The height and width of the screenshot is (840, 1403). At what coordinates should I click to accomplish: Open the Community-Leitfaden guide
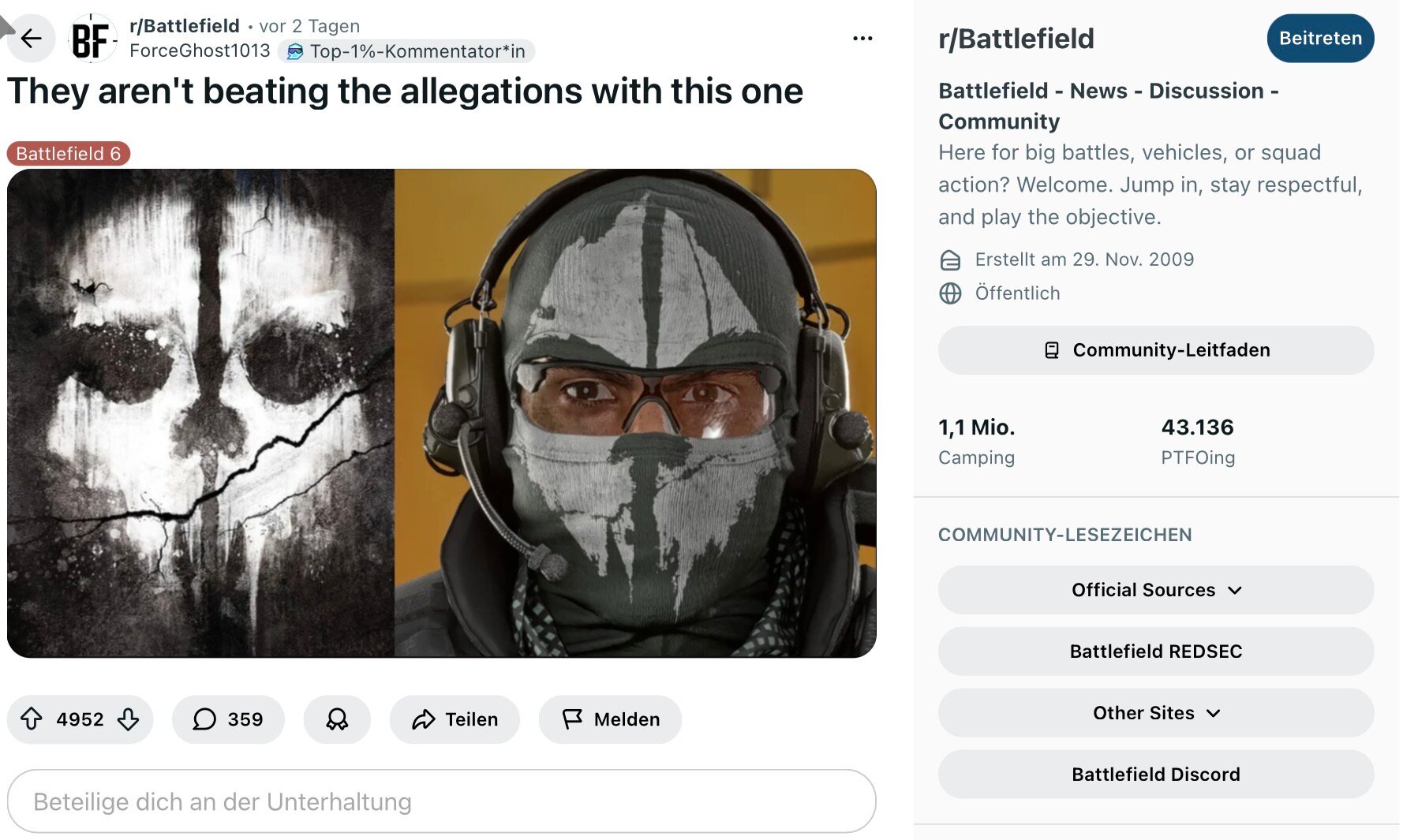click(1155, 350)
